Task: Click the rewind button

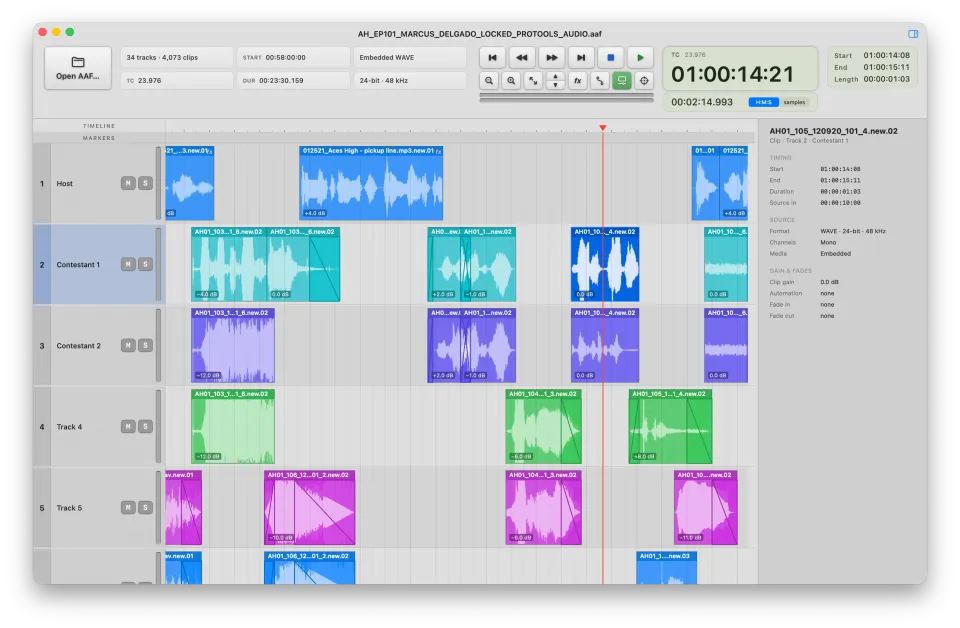Action: tap(522, 58)
